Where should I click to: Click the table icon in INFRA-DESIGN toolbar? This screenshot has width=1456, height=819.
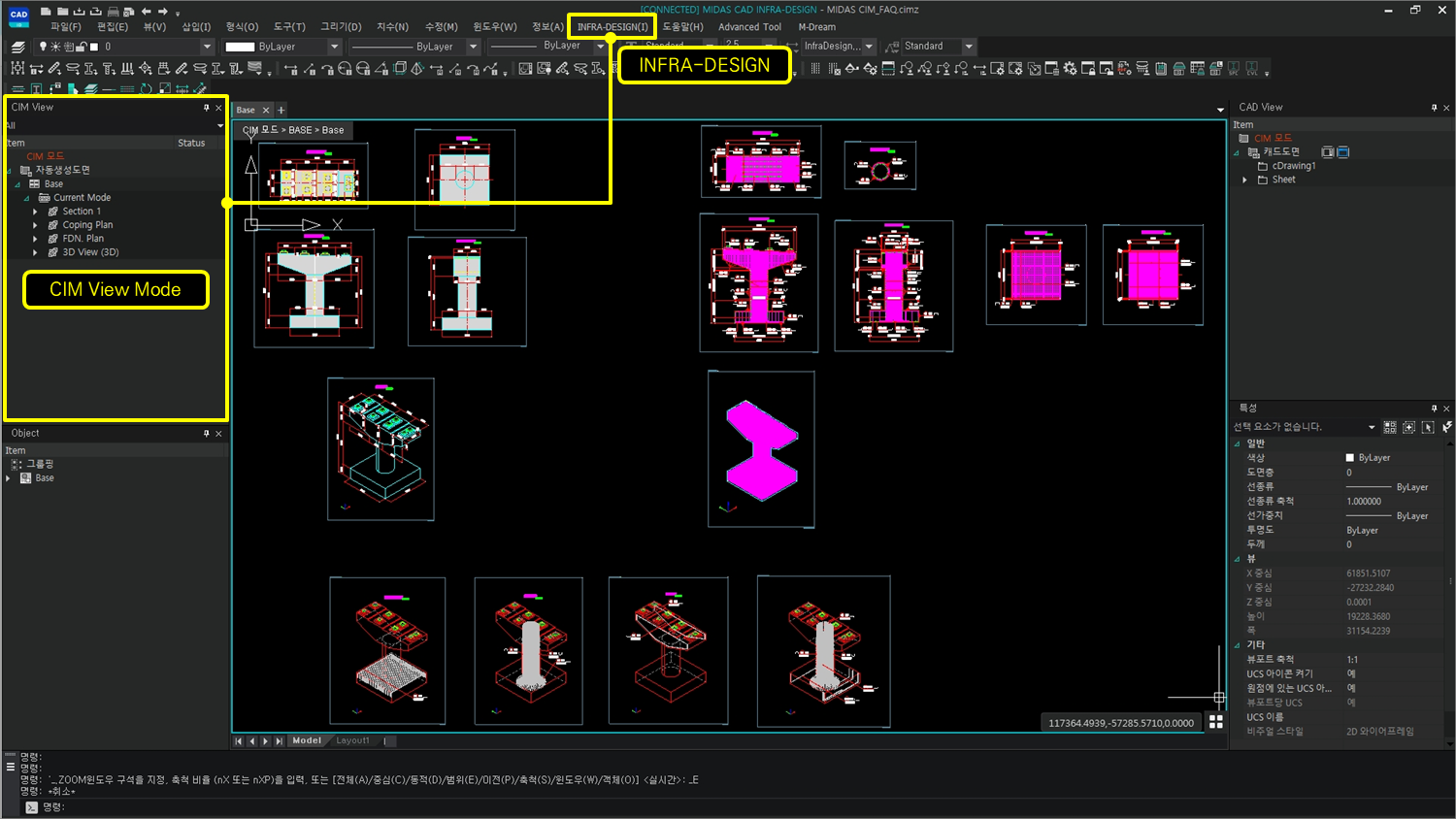pyautogui.click(x=1197, y=68)
